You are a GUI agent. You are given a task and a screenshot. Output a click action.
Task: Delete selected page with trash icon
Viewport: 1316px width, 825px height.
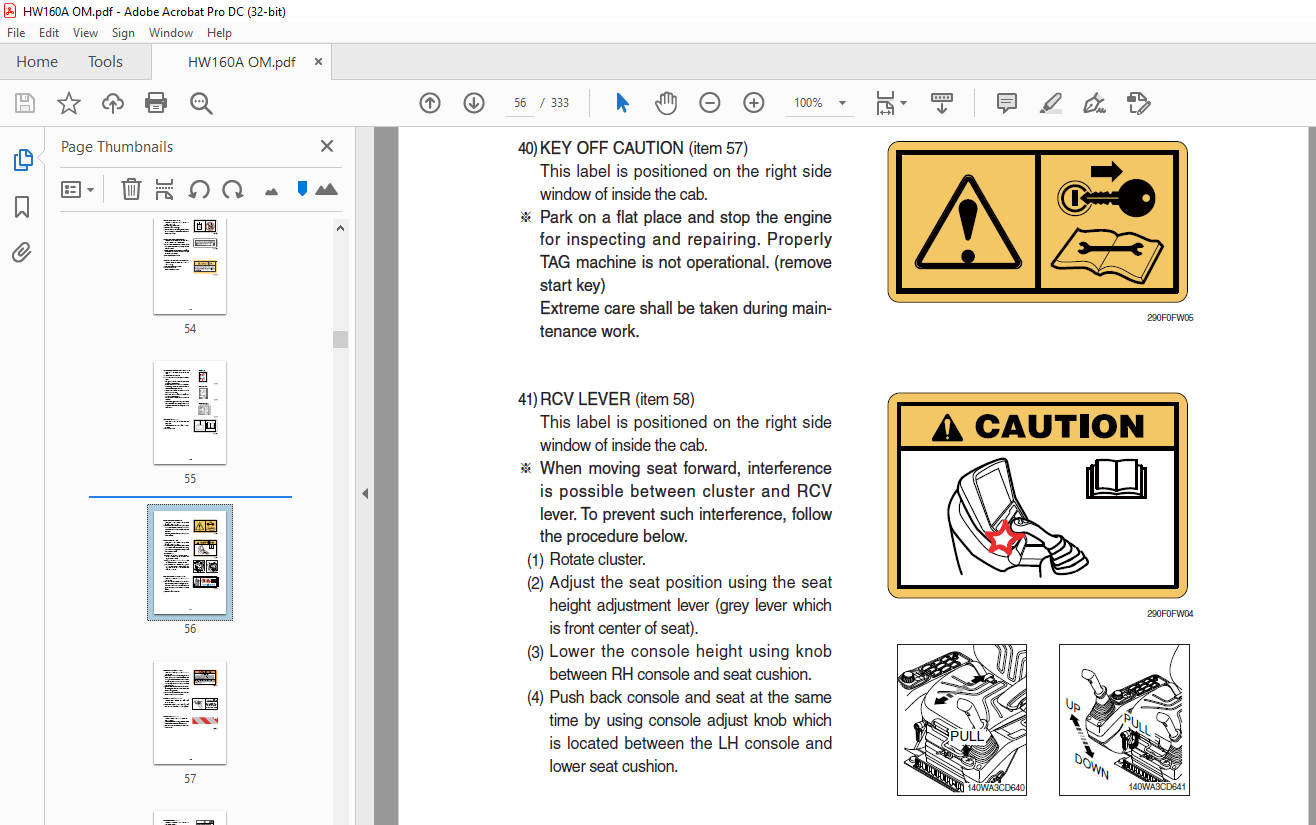click(x=131, y=189)
